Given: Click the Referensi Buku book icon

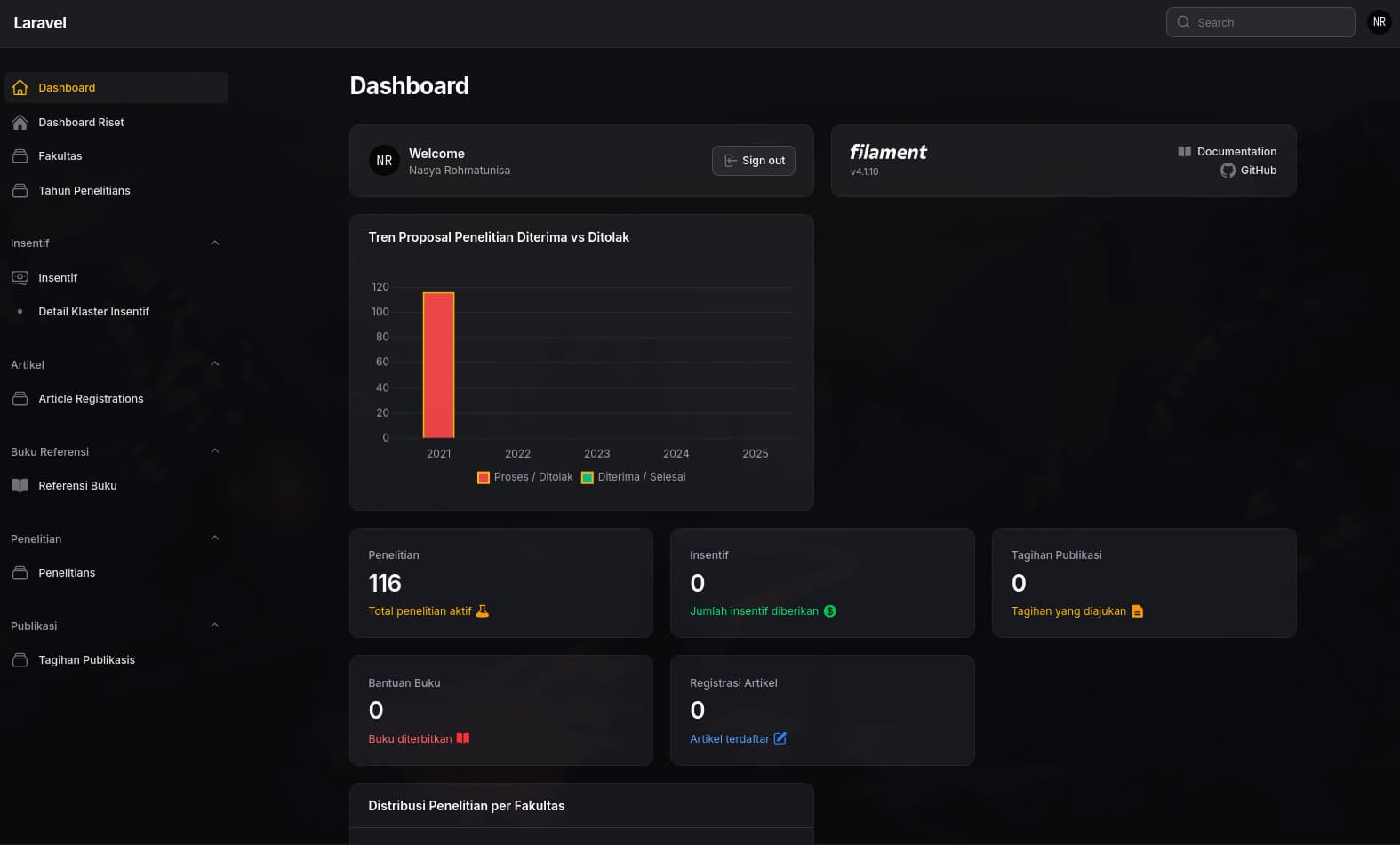Looking at the screenshot, I should 20,485.
